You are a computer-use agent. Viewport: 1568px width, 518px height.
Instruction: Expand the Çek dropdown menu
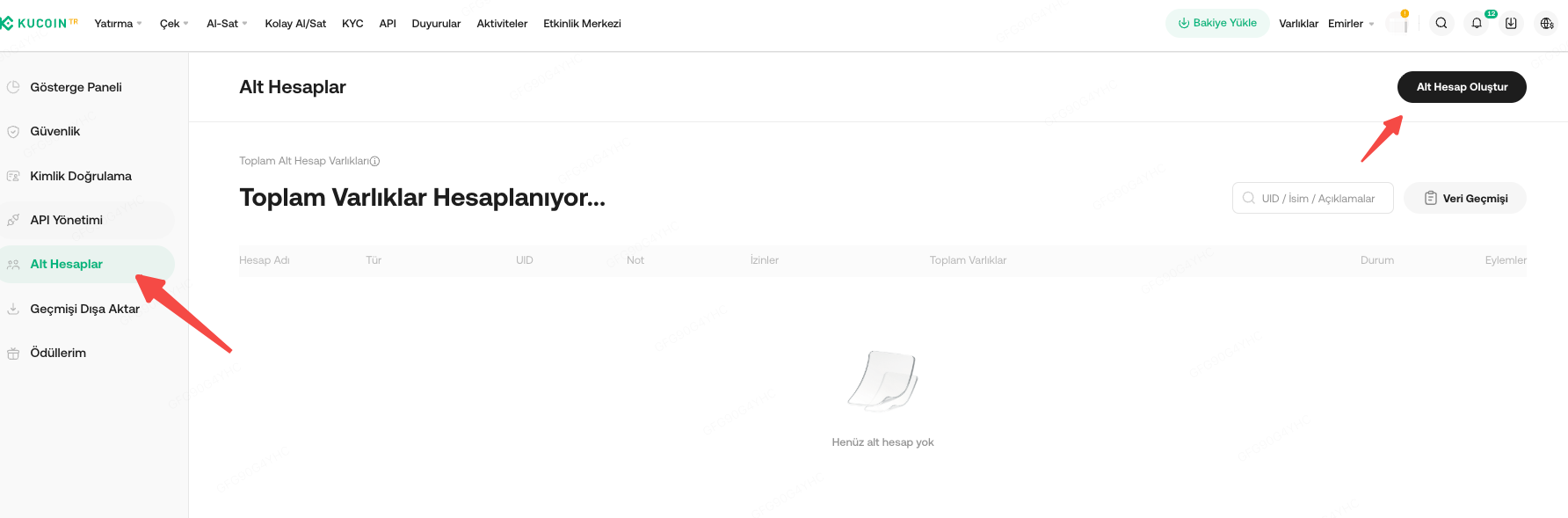173,24
